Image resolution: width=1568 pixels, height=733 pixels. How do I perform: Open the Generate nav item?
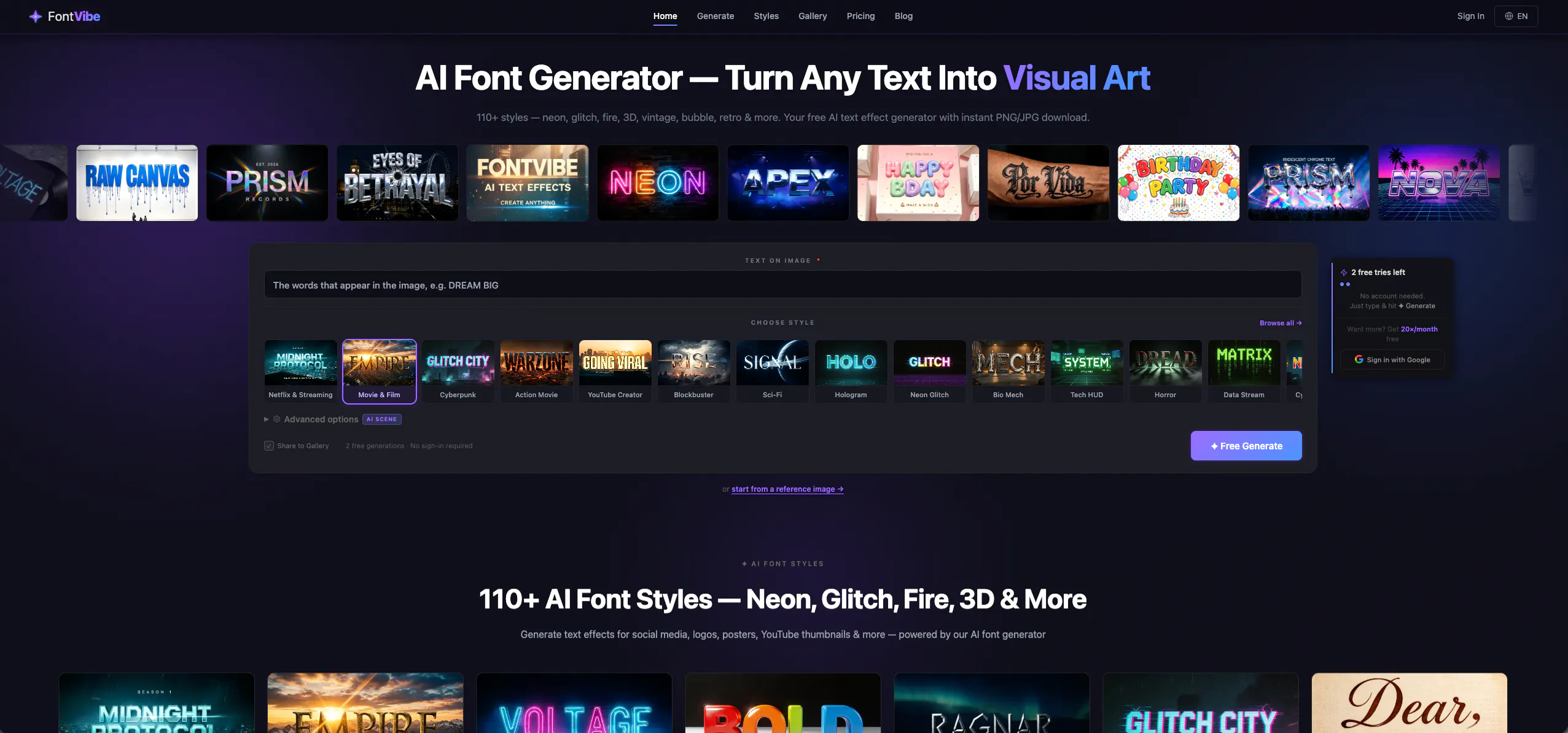tap(716, 16)
